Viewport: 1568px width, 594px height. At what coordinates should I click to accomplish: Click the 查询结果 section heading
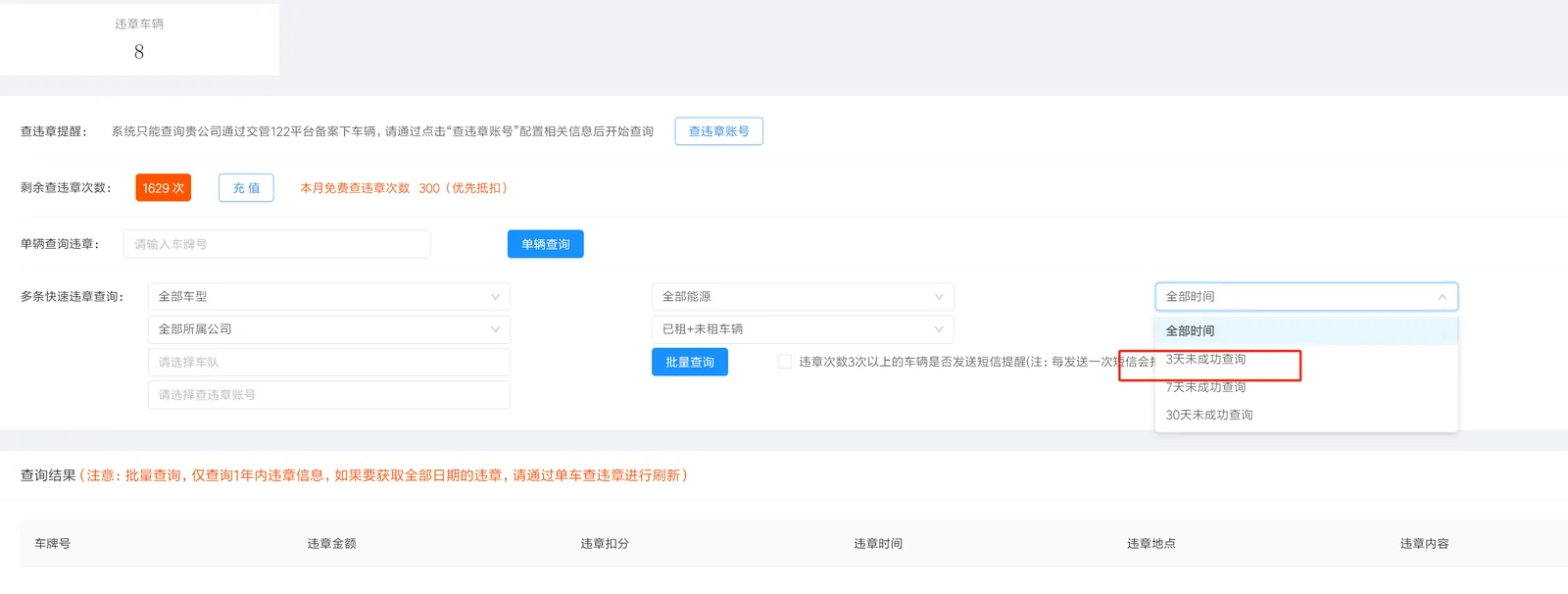pos(48,475)
